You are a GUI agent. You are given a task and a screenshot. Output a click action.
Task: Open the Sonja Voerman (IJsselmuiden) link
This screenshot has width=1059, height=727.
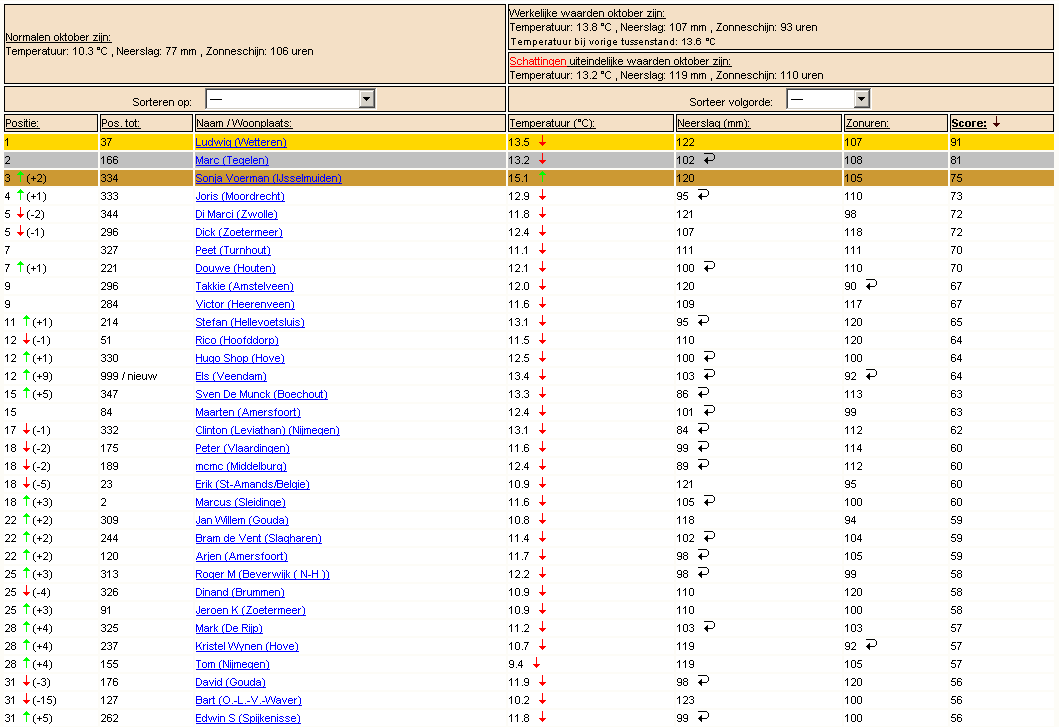point(268,178)
